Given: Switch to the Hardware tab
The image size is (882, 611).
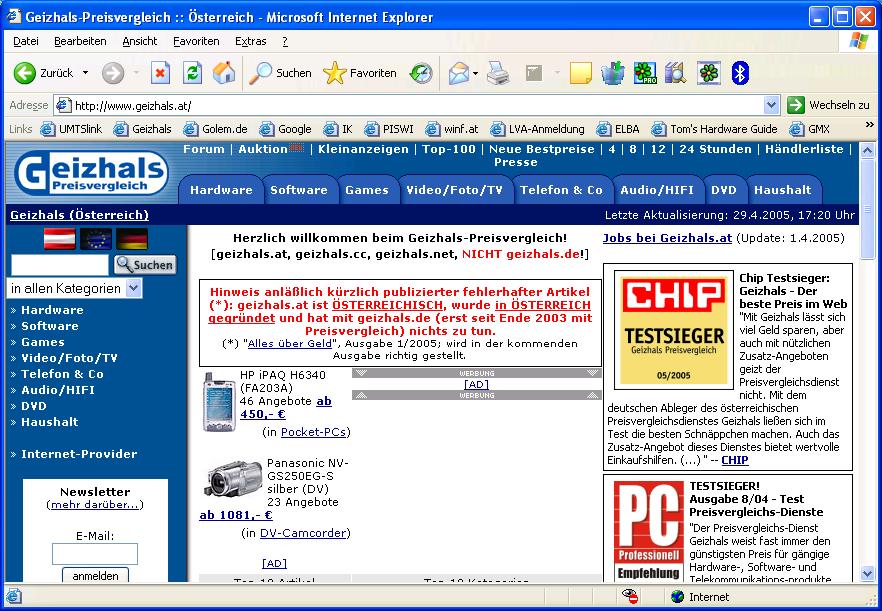Looking at the screenshot, I should coord(221,190).
